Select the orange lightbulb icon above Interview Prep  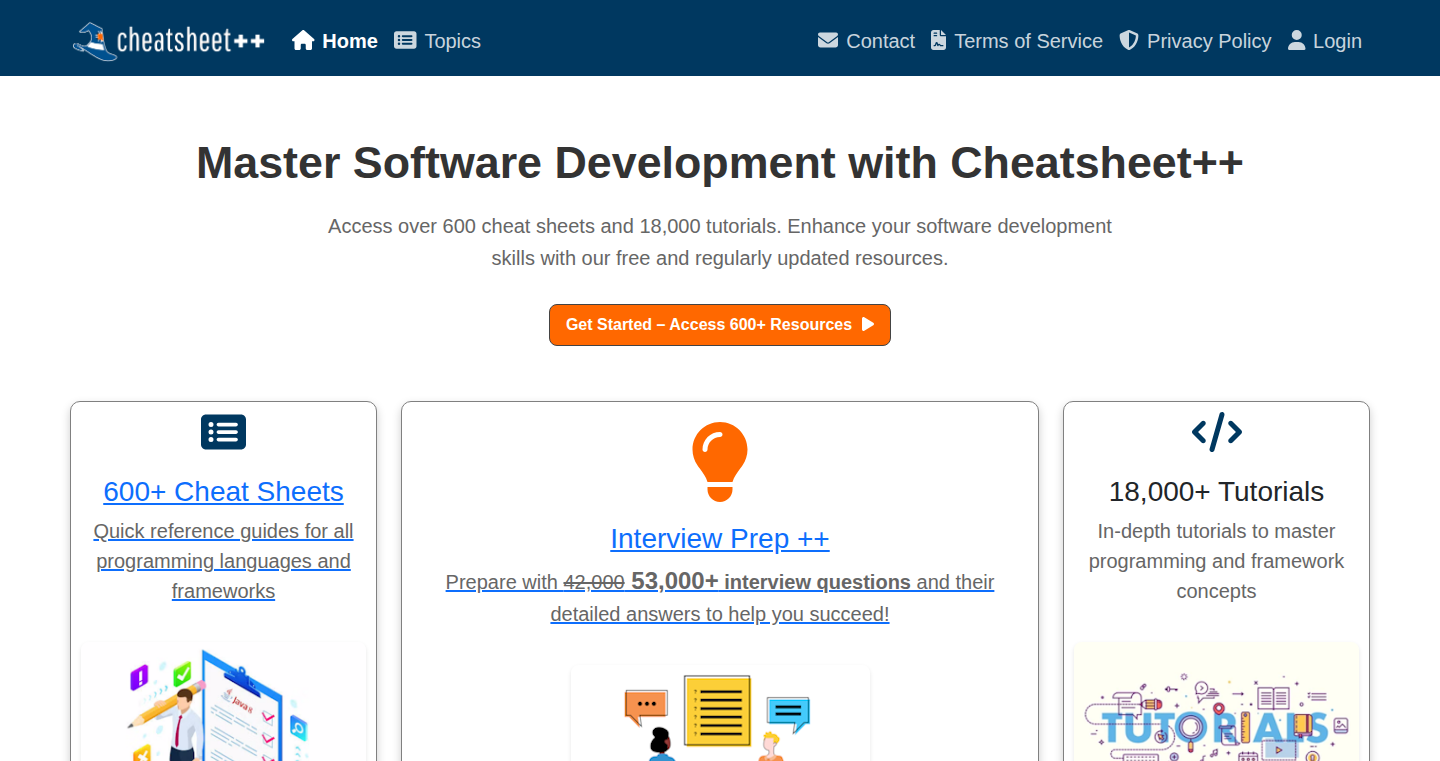[x=720, y=462]
